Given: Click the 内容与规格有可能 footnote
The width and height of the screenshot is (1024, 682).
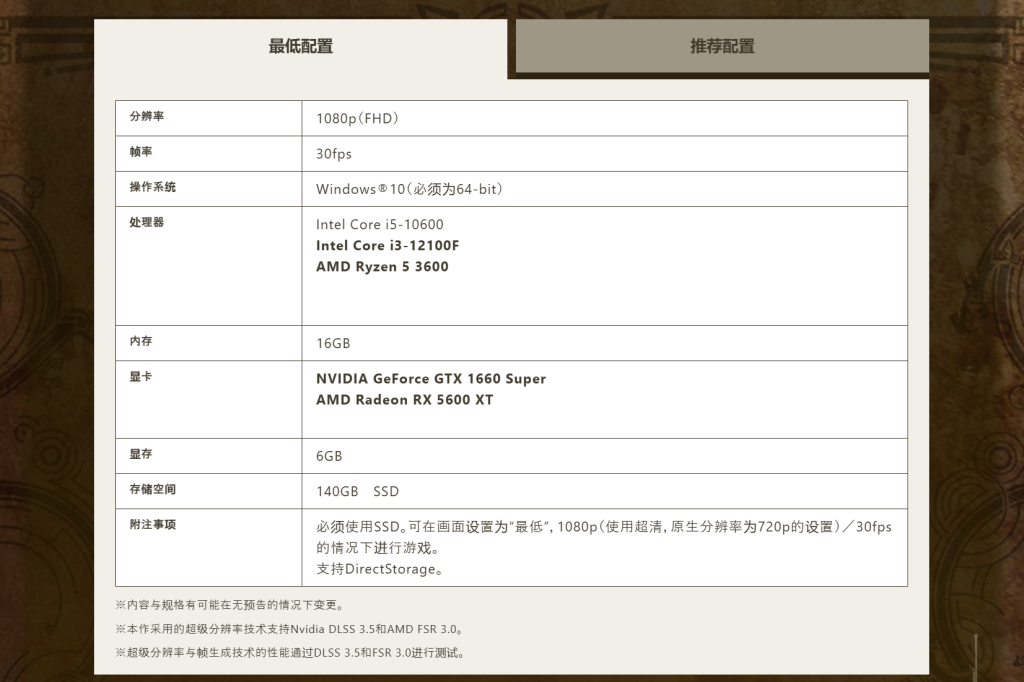Looking at the screenshot, I should [x=230, y=605].
